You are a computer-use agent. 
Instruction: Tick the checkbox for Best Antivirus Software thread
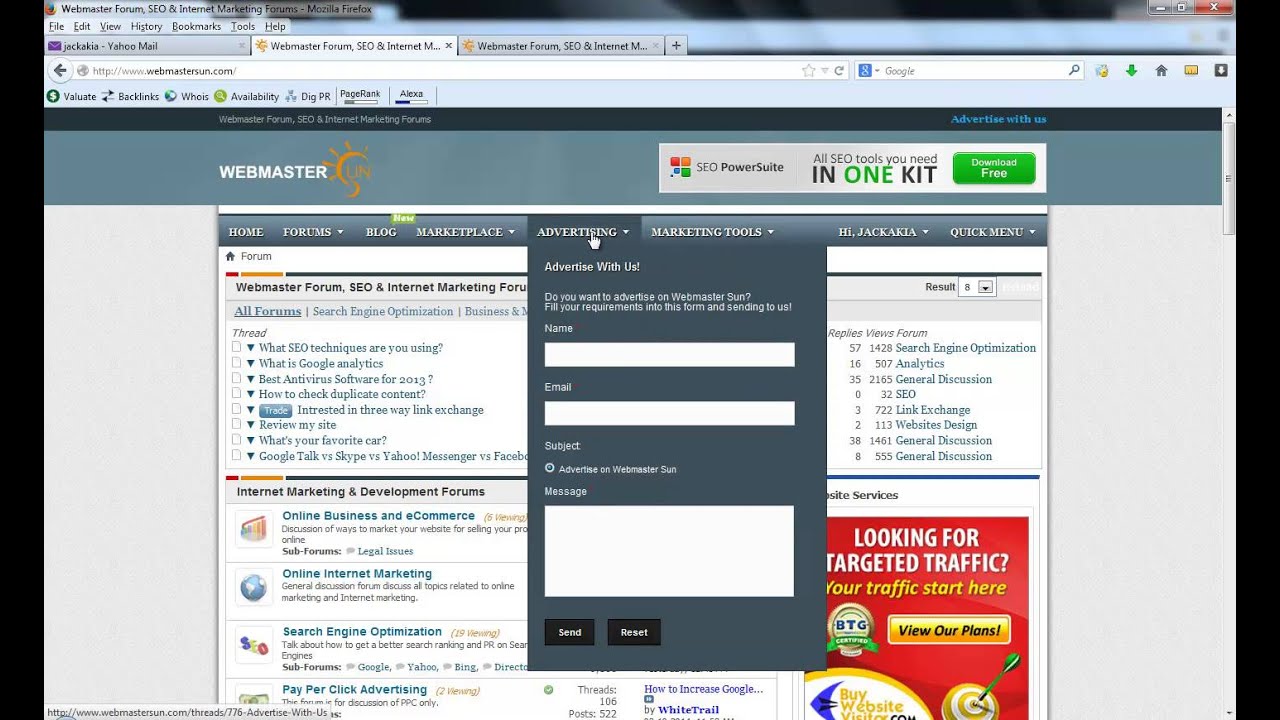click(x=237, y=378)
